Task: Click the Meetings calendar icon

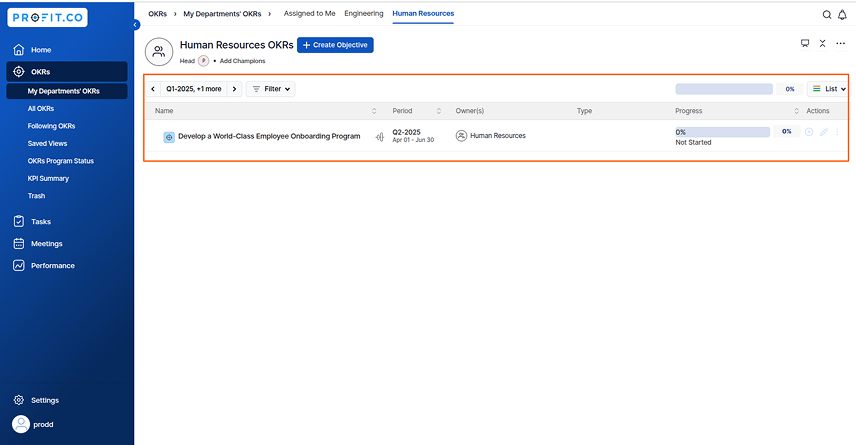Action: point(19,244)
